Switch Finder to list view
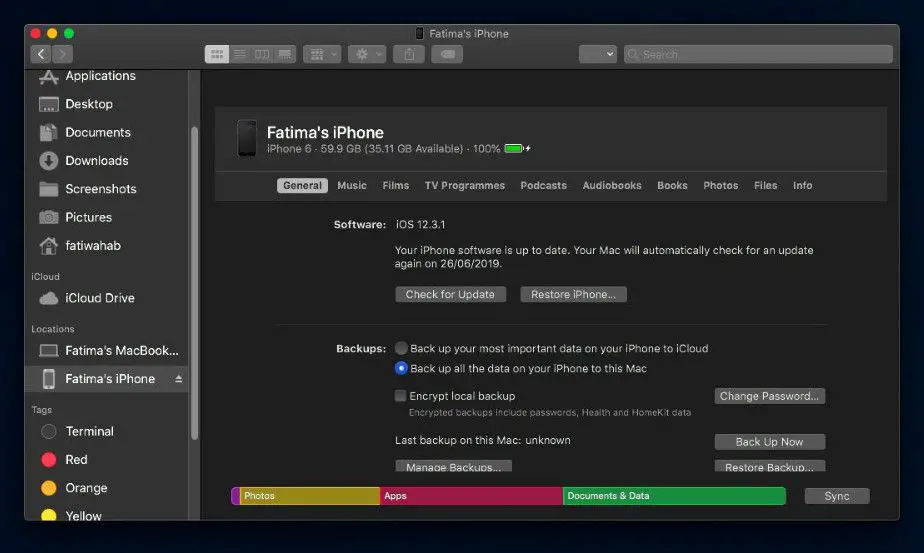The width and height of the screenshot is (924, 553). [240, 54]
